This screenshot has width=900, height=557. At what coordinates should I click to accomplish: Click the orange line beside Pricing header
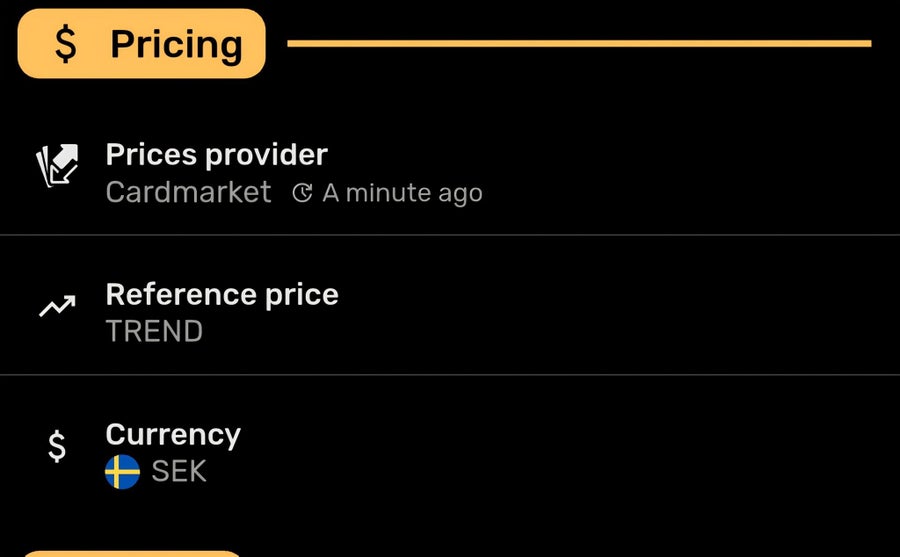pyautogui.click(x=579, y=44)
